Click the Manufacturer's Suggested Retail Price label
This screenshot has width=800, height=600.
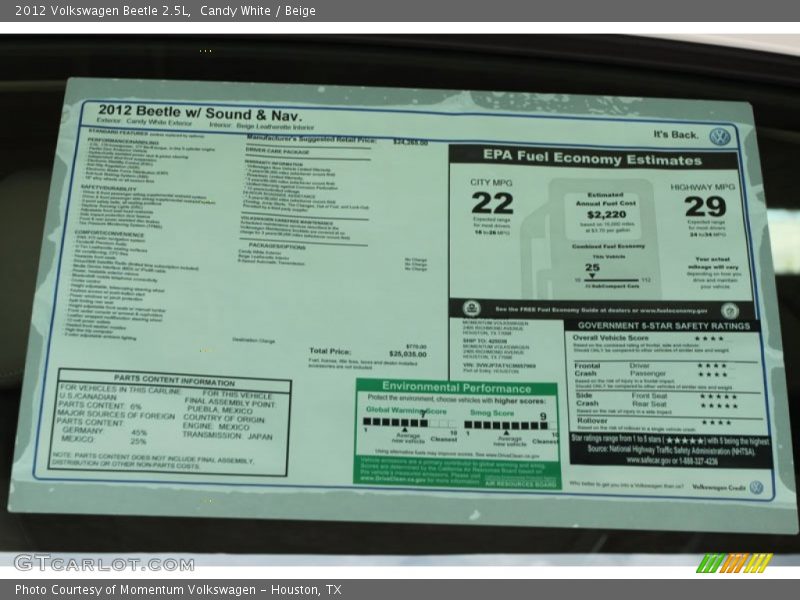coord(311,139)
